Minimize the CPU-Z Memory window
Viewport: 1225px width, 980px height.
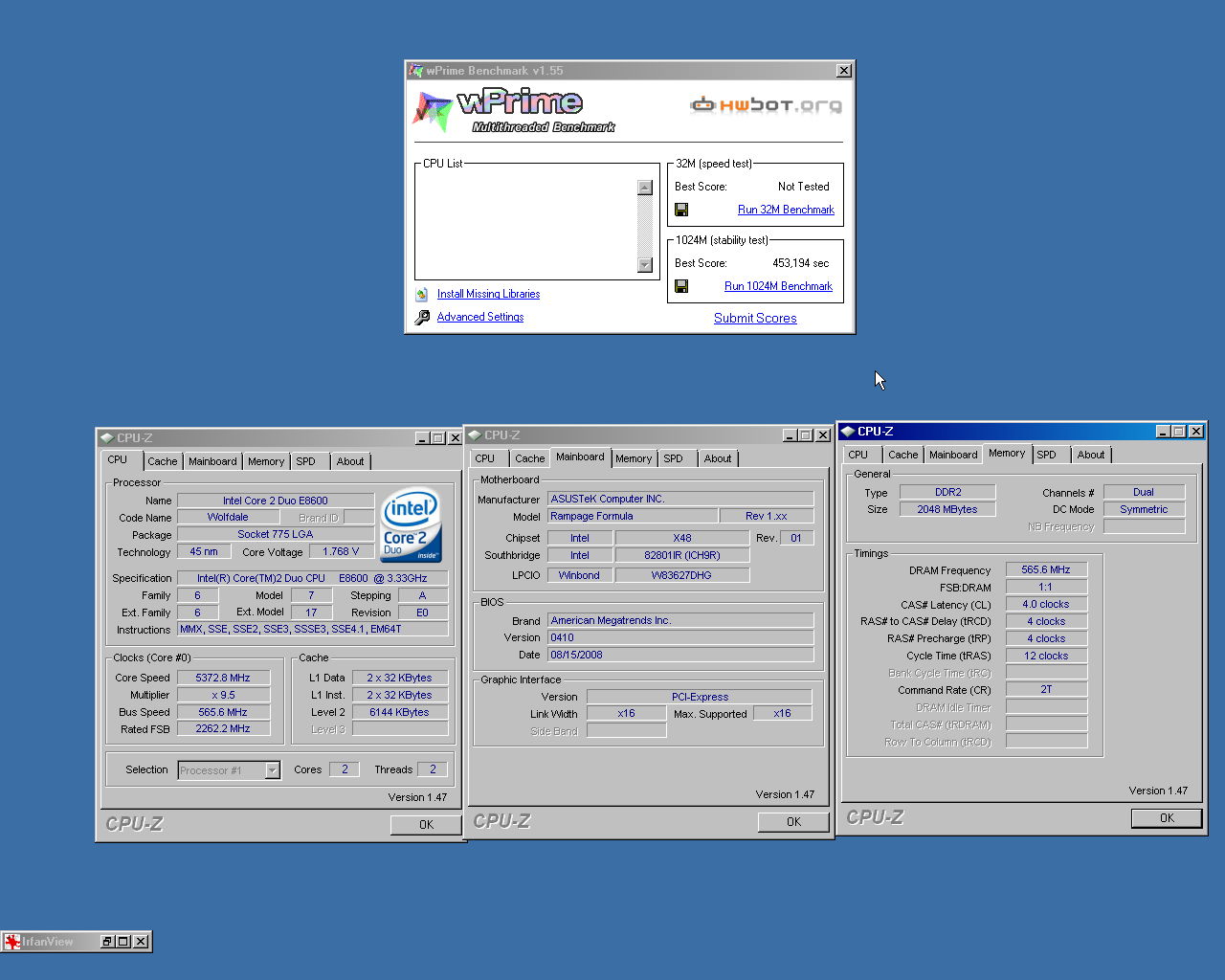click(1163, 432)
